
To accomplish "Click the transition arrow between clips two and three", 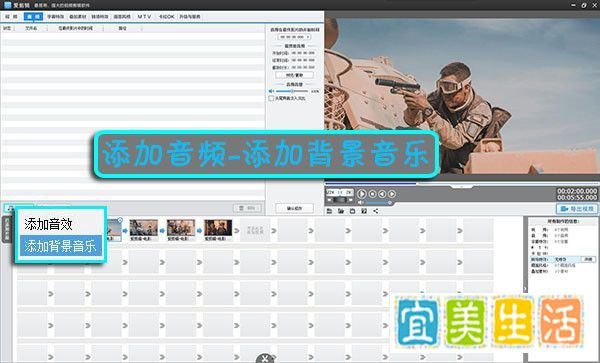I will (x=162, y=231).
